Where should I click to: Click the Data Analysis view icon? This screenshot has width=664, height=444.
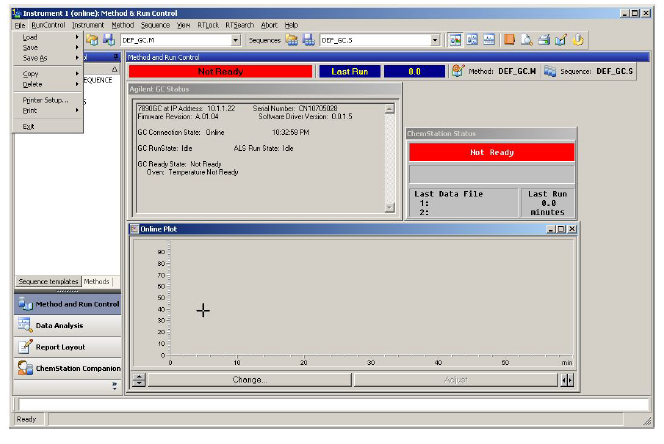click(x=25, y=325)
